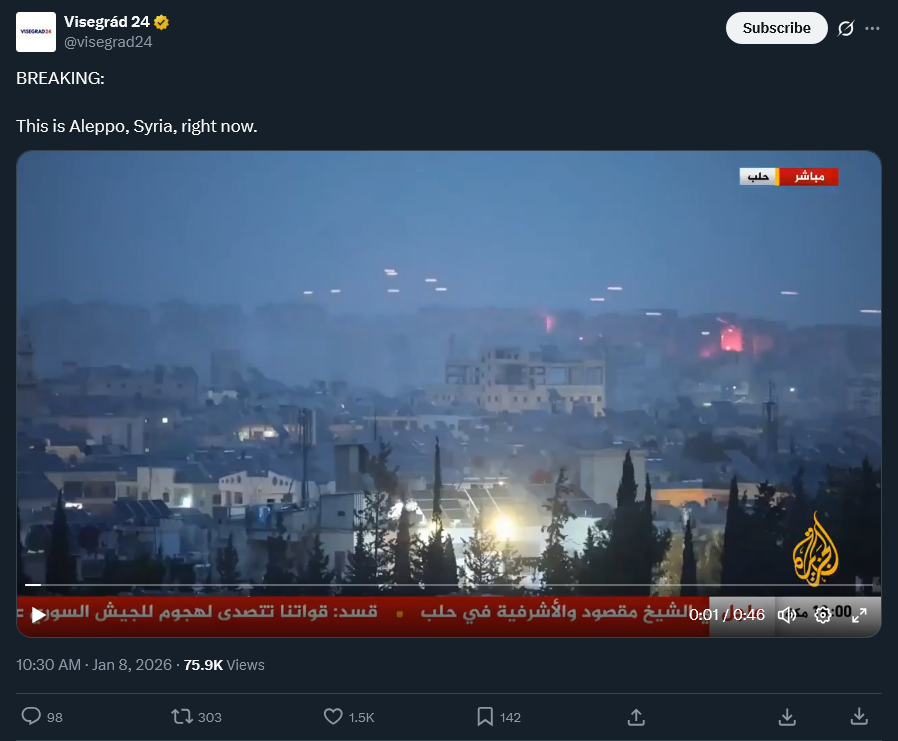Click the Subscribe button
This screenshot has height=741, width=898.
click(776, 28)
